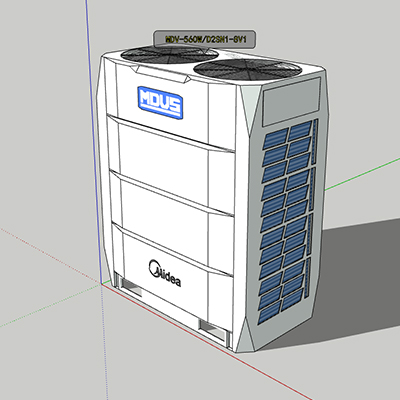Screen dimensions: 400x400
Task: Click the dotted red axis line on the left
Action: (50, 256)
